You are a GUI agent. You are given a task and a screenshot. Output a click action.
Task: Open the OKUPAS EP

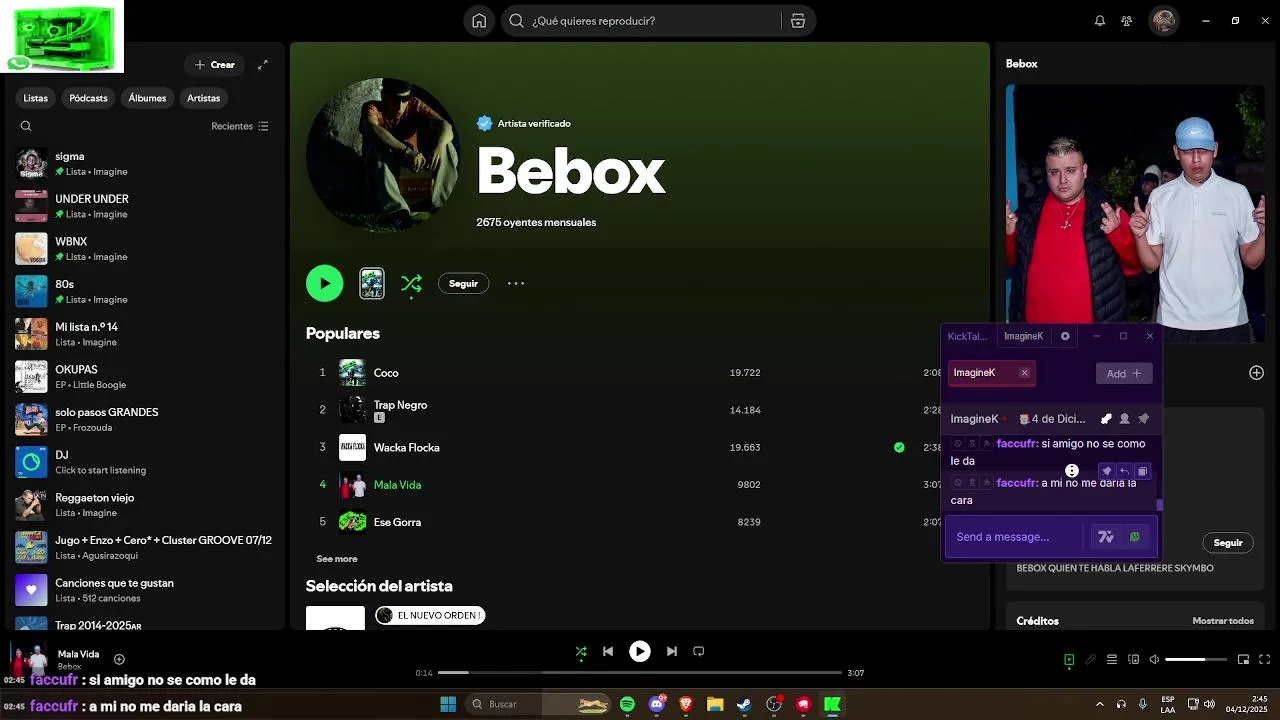(x=143, y=377)
